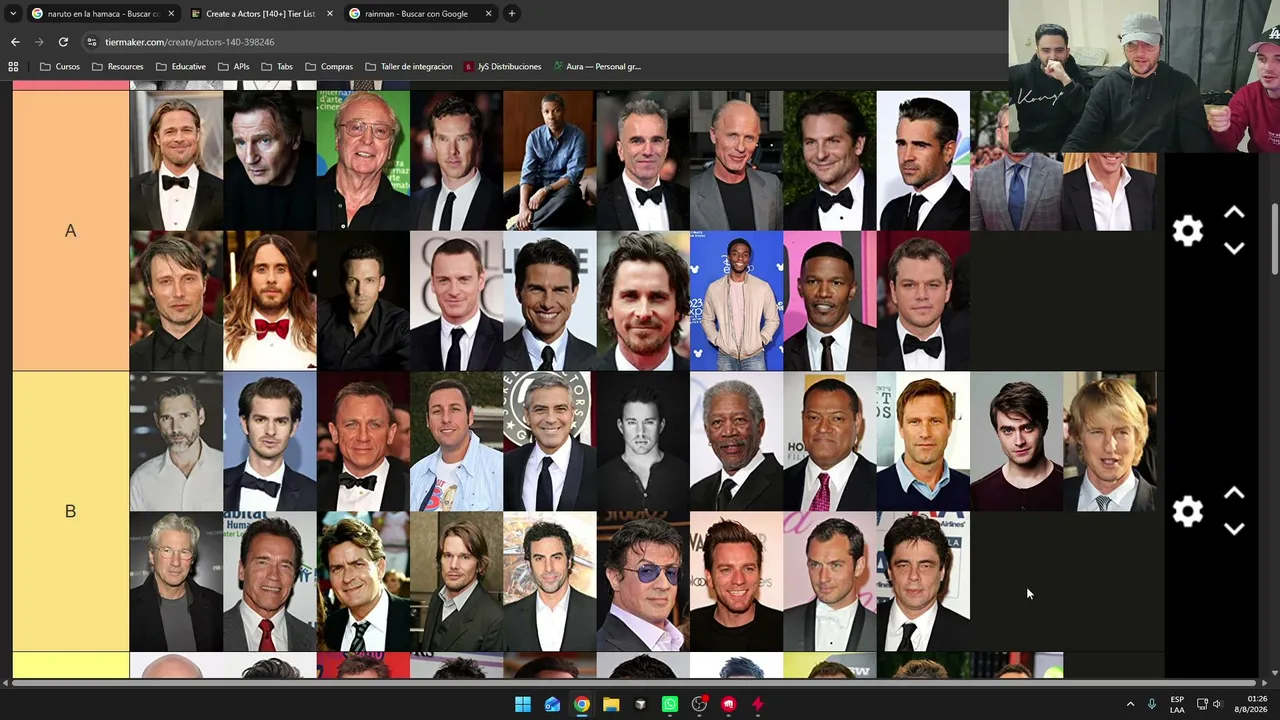Close the 'naruto en la hamaca' tab

point(171,14)
